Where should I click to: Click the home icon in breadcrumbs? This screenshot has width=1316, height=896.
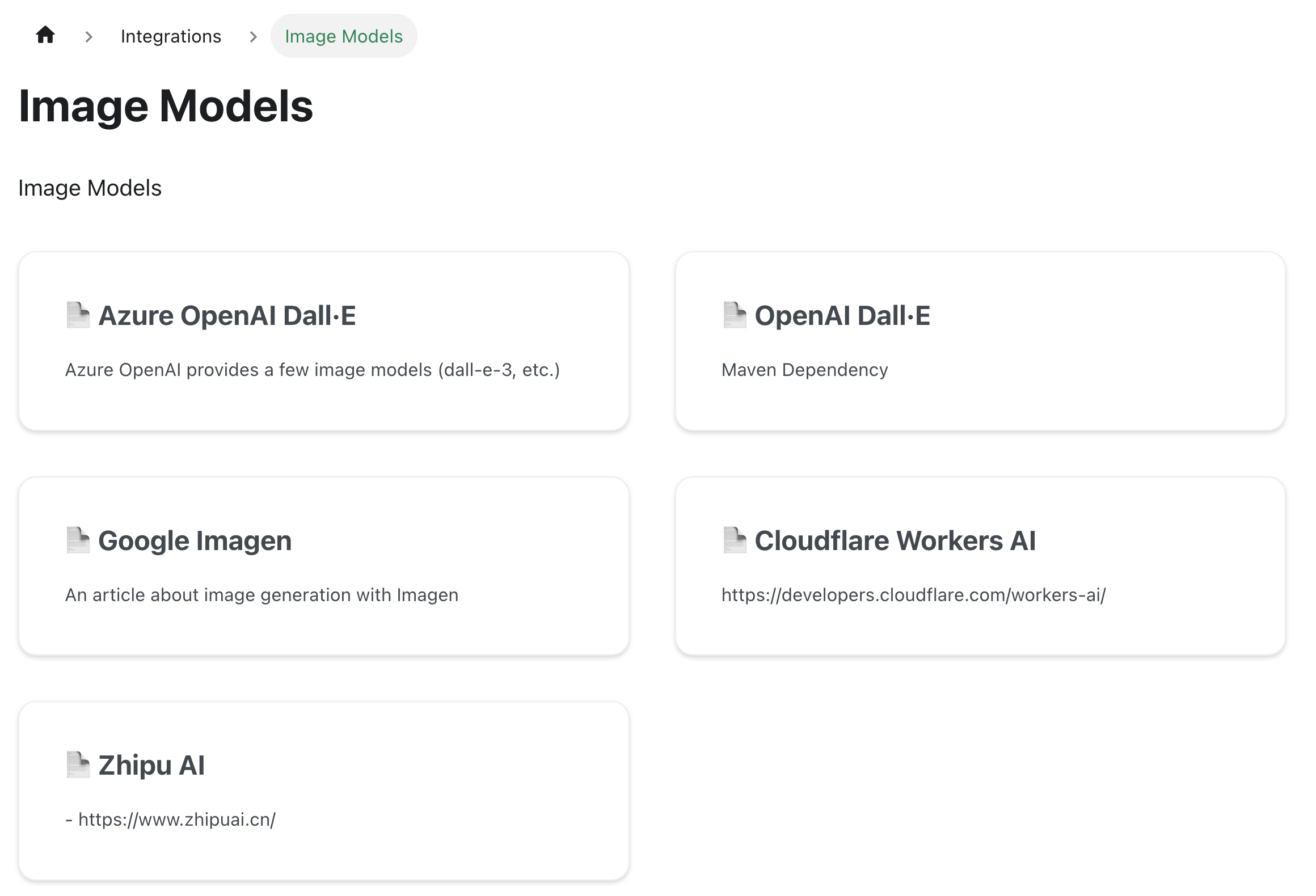coord(45,35)
